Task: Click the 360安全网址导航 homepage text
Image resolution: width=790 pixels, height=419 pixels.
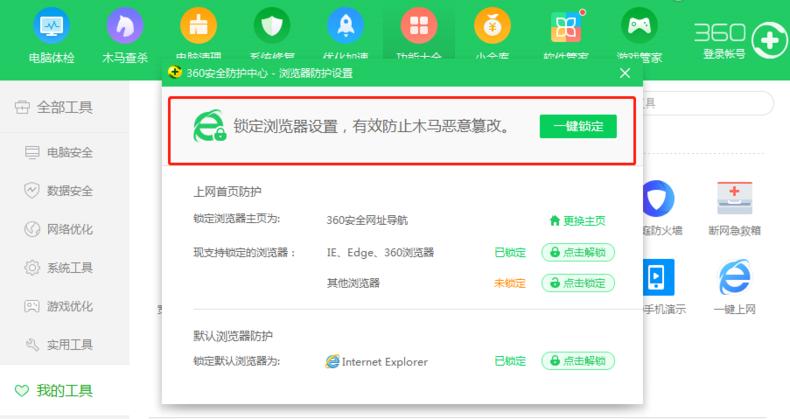Action: pos(367,221)
